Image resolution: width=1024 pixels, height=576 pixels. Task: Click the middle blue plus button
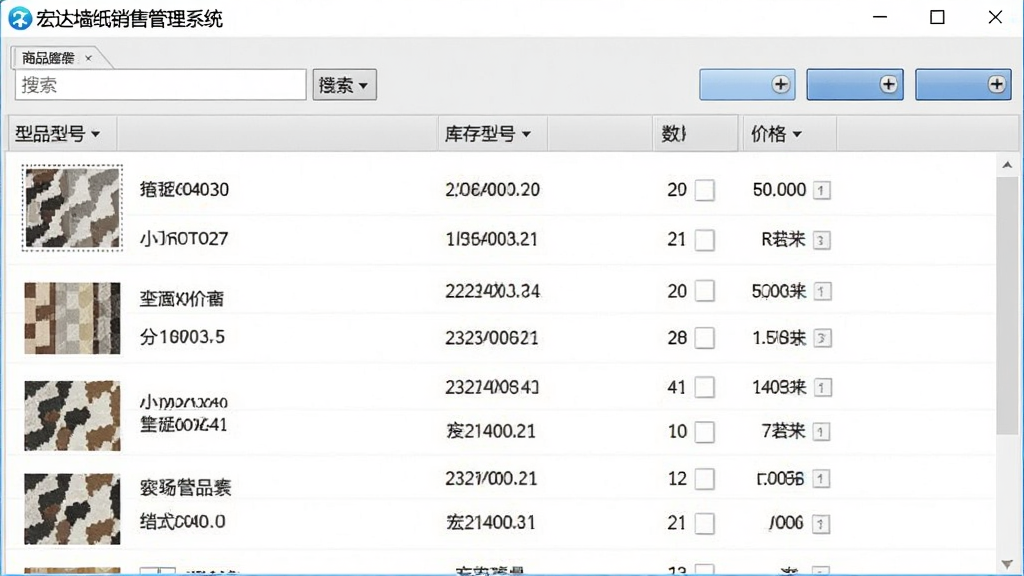click(x=855, y=84)
